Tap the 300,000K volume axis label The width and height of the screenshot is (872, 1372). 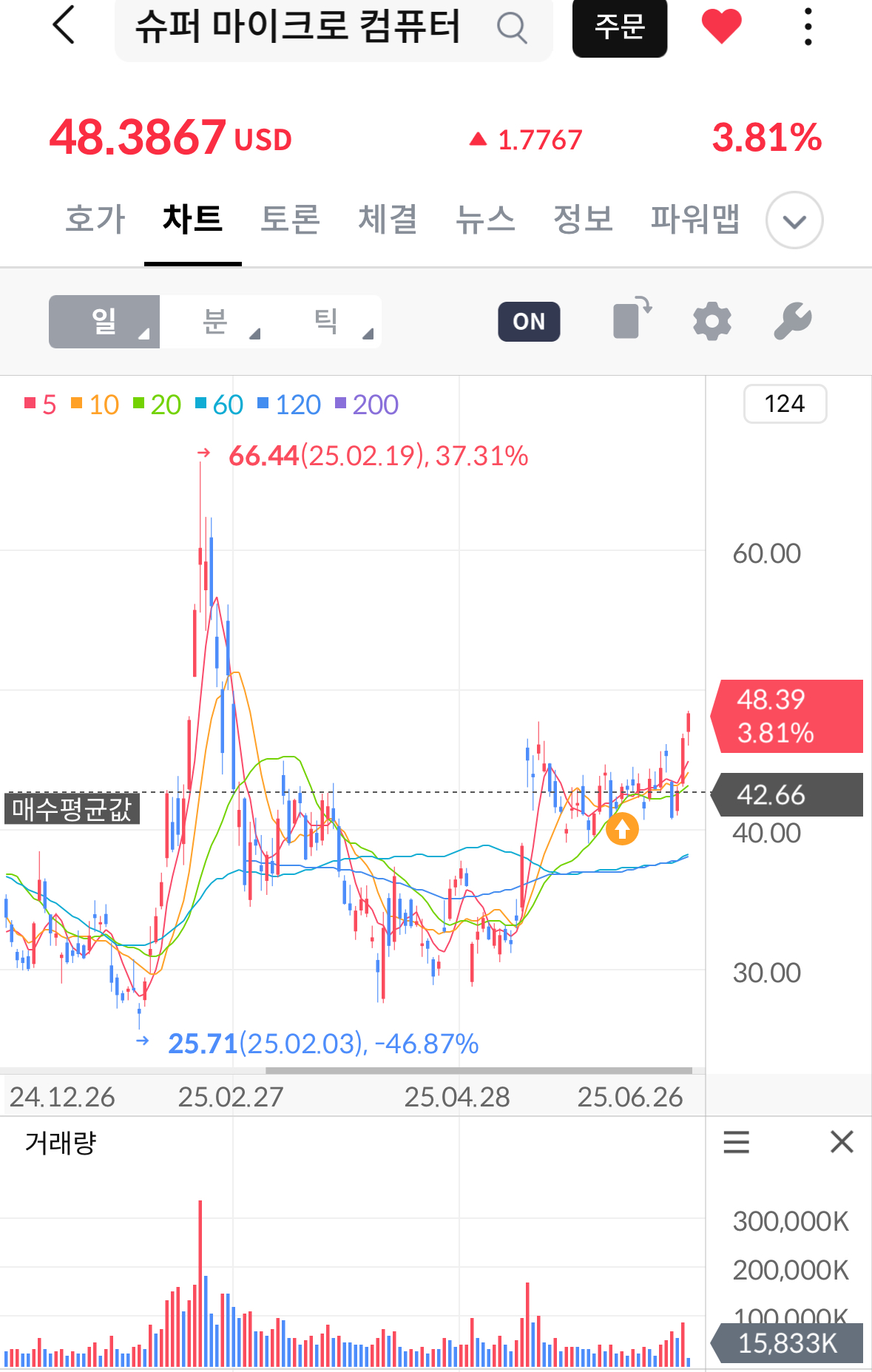(791, 1221)
